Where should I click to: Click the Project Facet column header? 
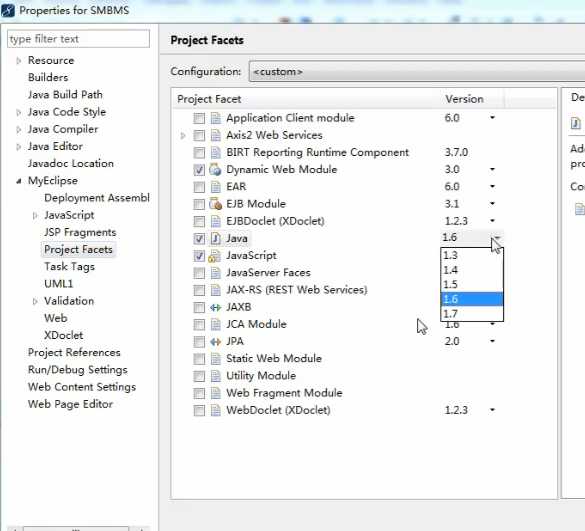pyautogui.click(x=209, y=99)
